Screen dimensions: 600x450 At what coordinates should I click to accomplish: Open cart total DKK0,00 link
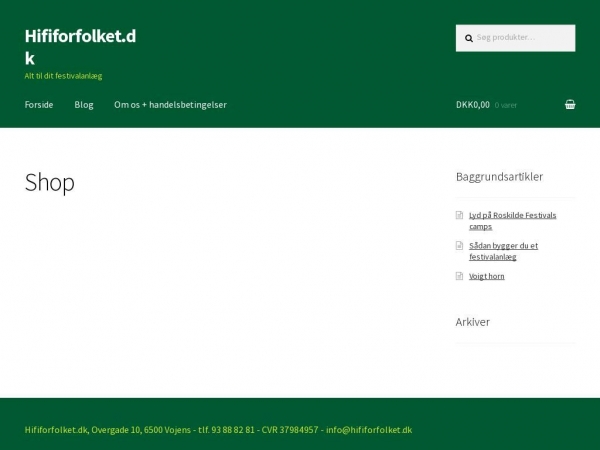473,104
